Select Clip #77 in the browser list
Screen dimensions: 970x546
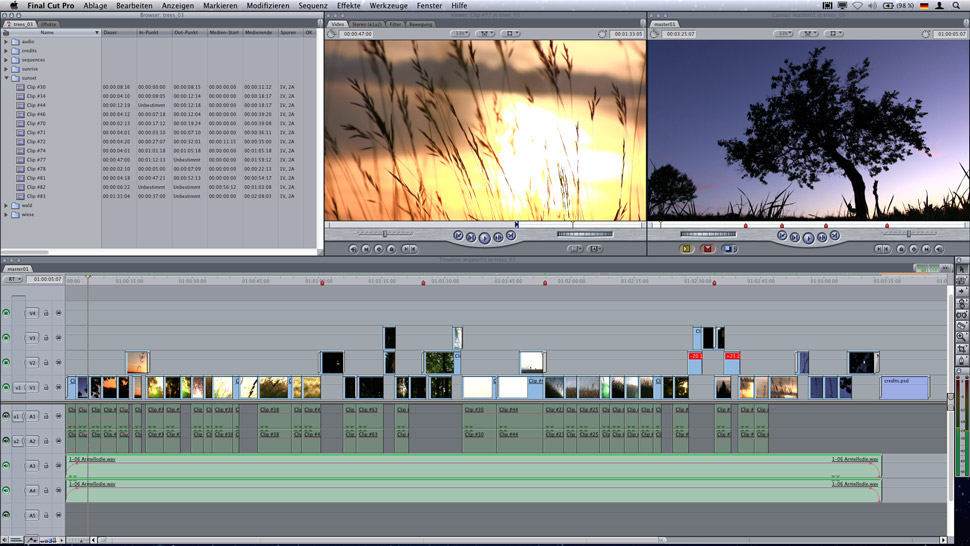pos(35,160)
